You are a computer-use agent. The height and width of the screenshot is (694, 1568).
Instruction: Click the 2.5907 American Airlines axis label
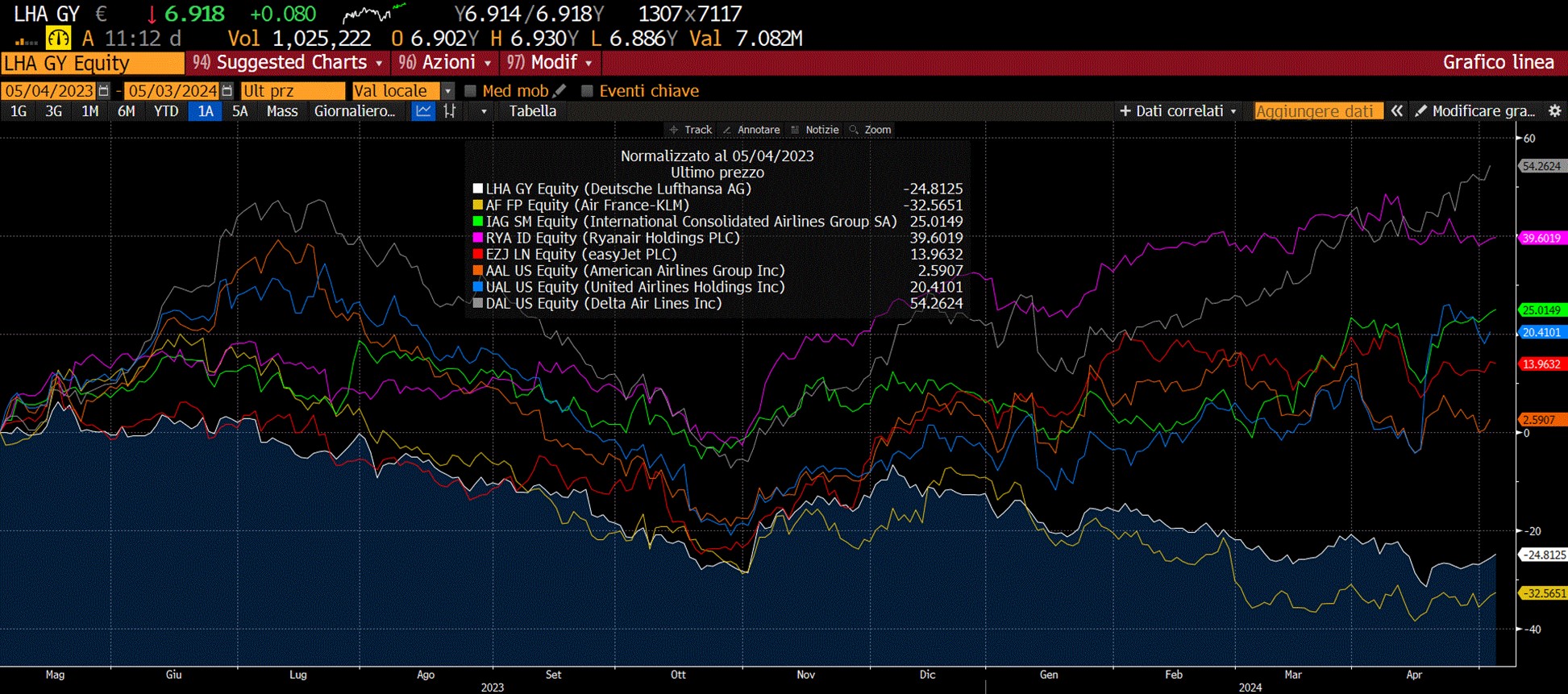click(1541, 420)
